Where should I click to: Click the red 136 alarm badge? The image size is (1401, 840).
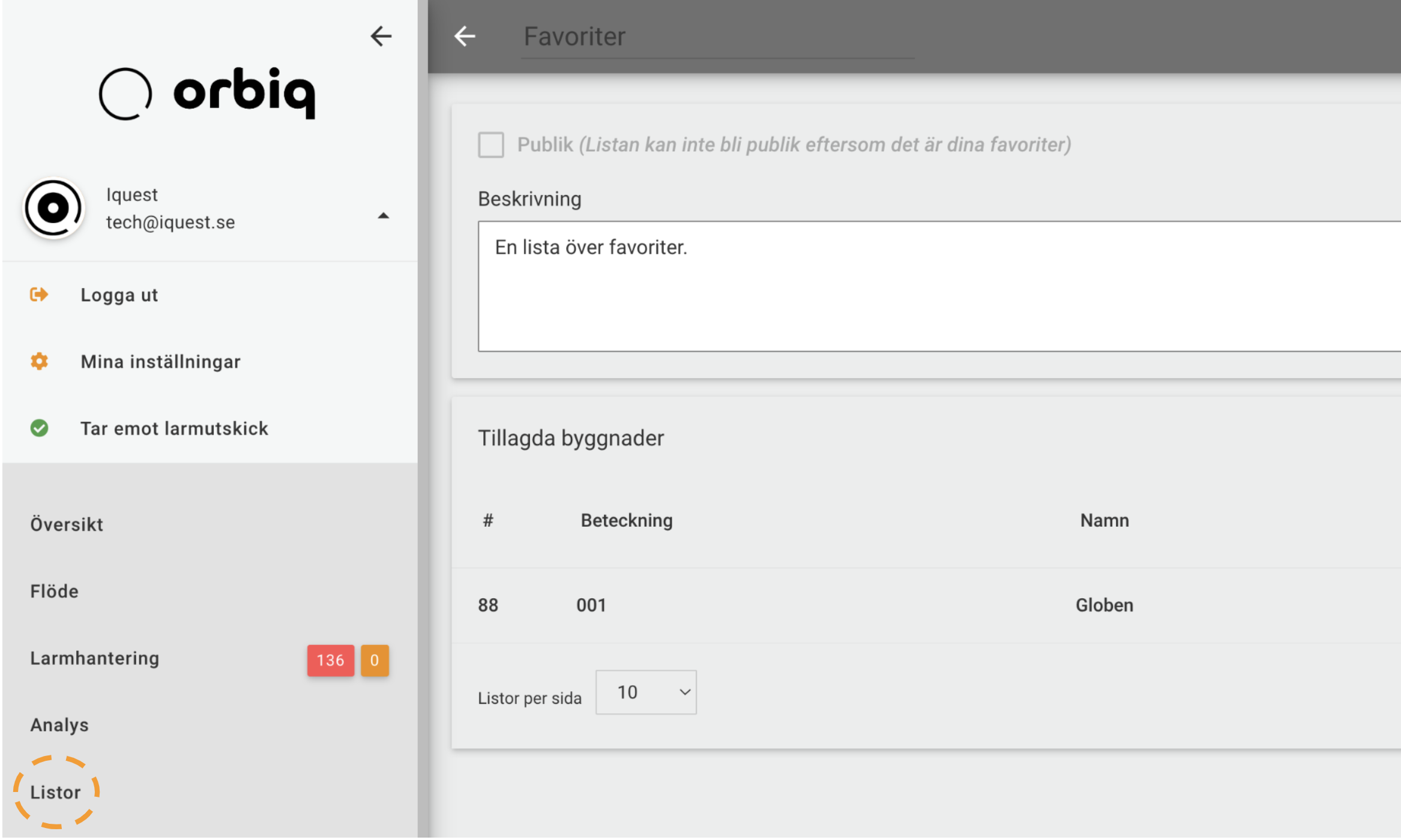(x=331, y=661)
